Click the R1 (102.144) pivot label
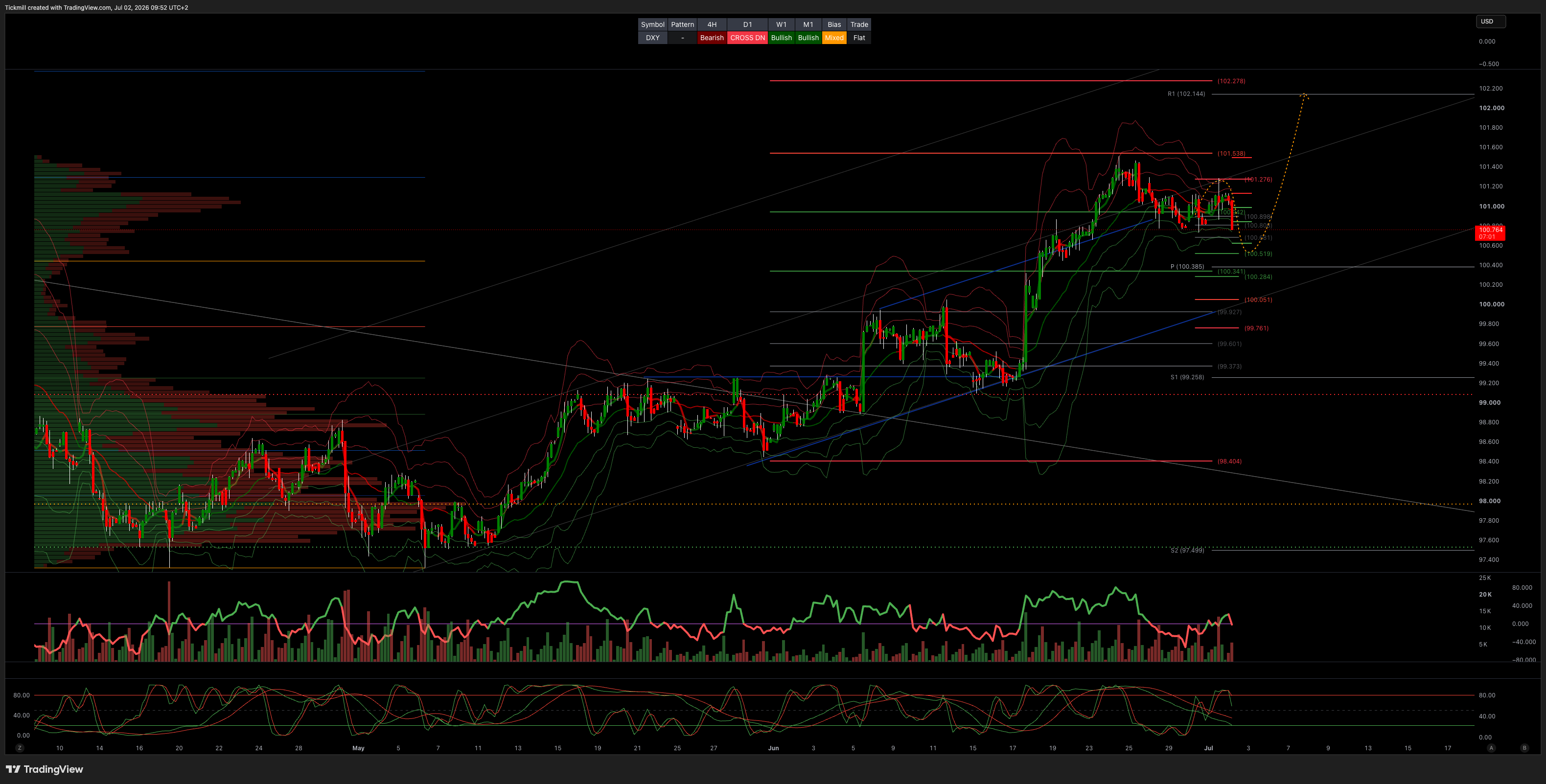1546x784 pixels. click(x=1186, y=94)
